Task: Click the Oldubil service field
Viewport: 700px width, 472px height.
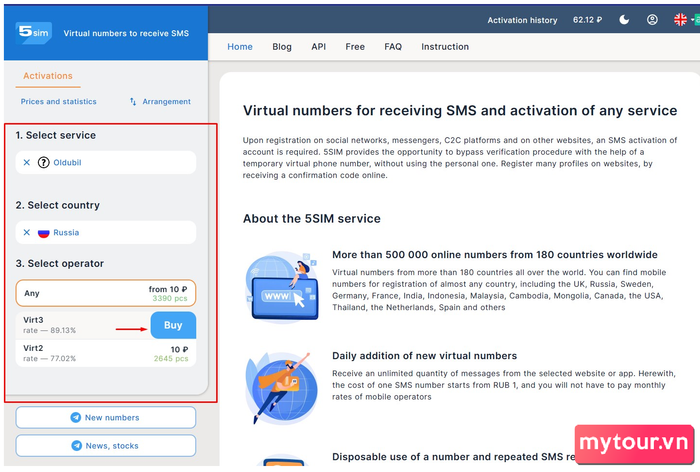Action: click(x=106, y=163)
